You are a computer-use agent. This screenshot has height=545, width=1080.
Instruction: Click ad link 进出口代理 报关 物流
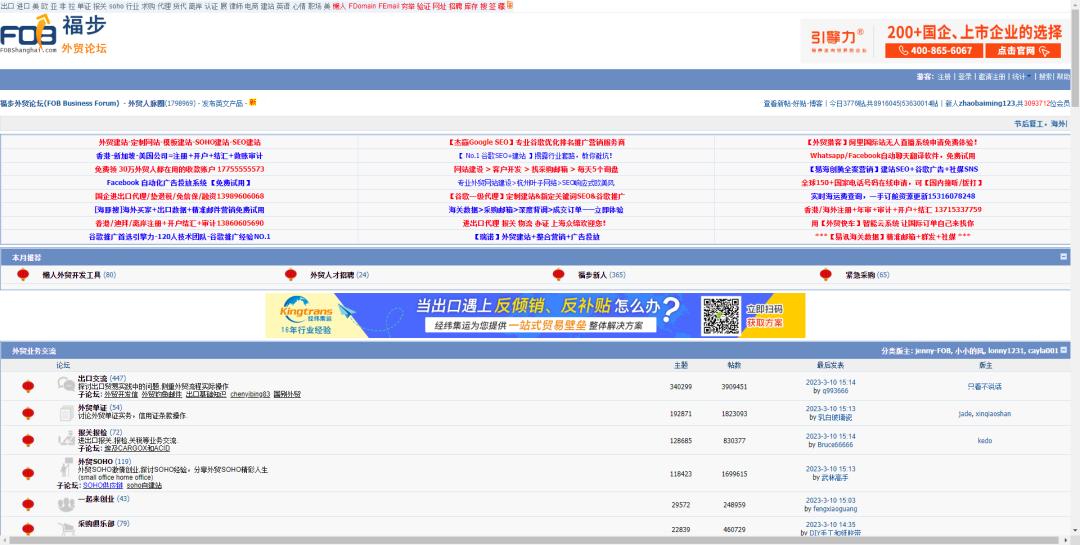click(534, 223)
